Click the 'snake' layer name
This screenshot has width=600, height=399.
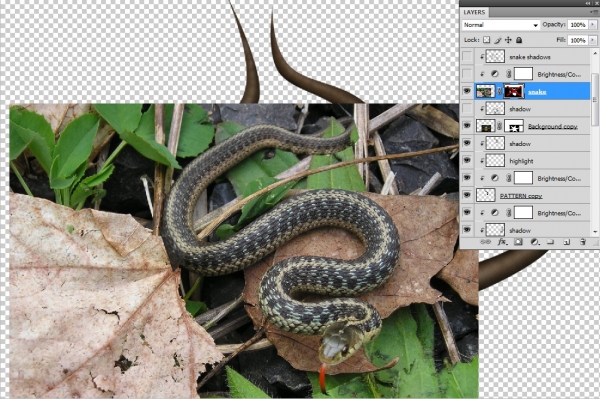[537, 92]
